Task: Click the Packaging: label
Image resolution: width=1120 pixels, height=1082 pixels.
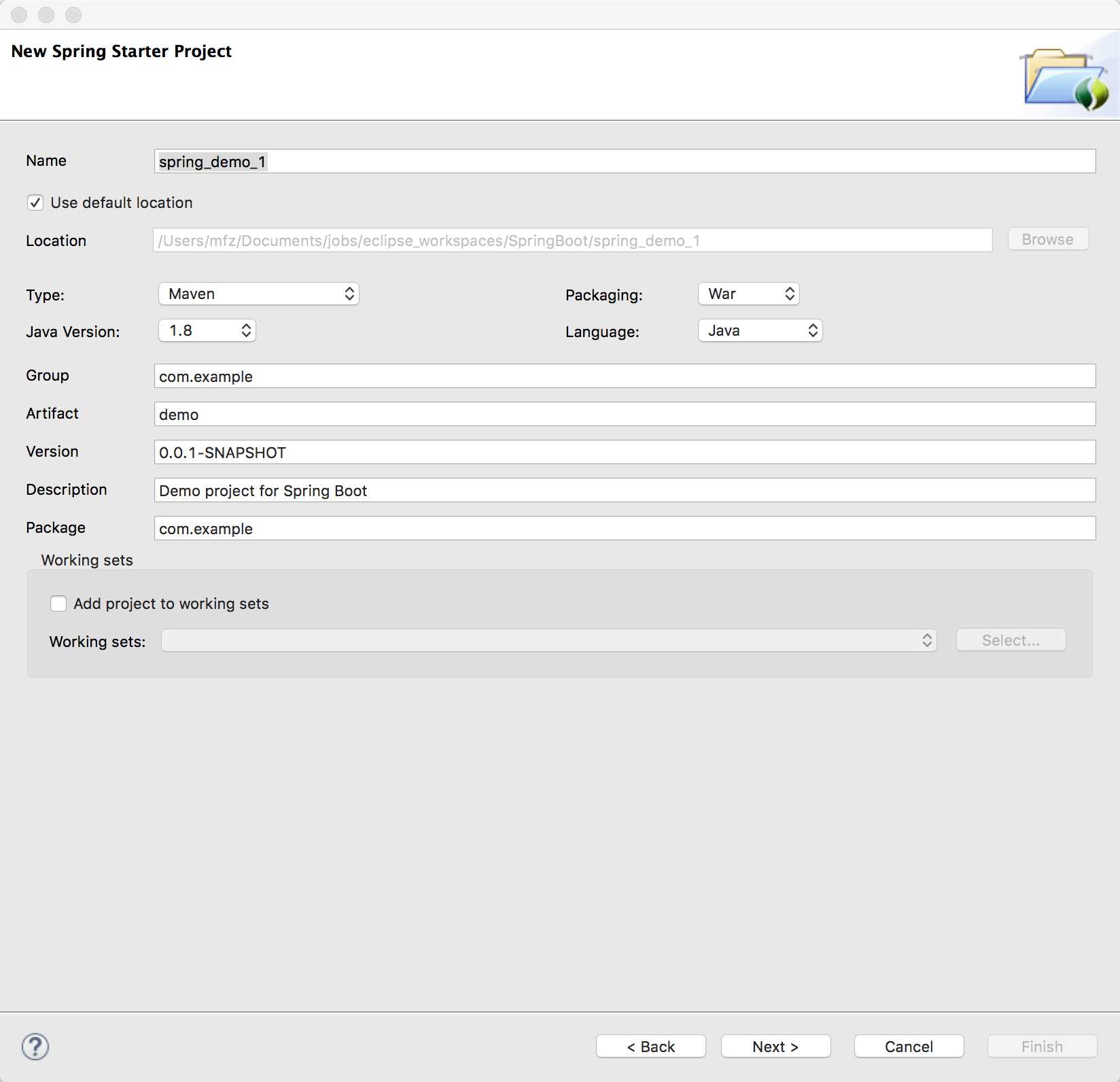Action: click(604, 295)
